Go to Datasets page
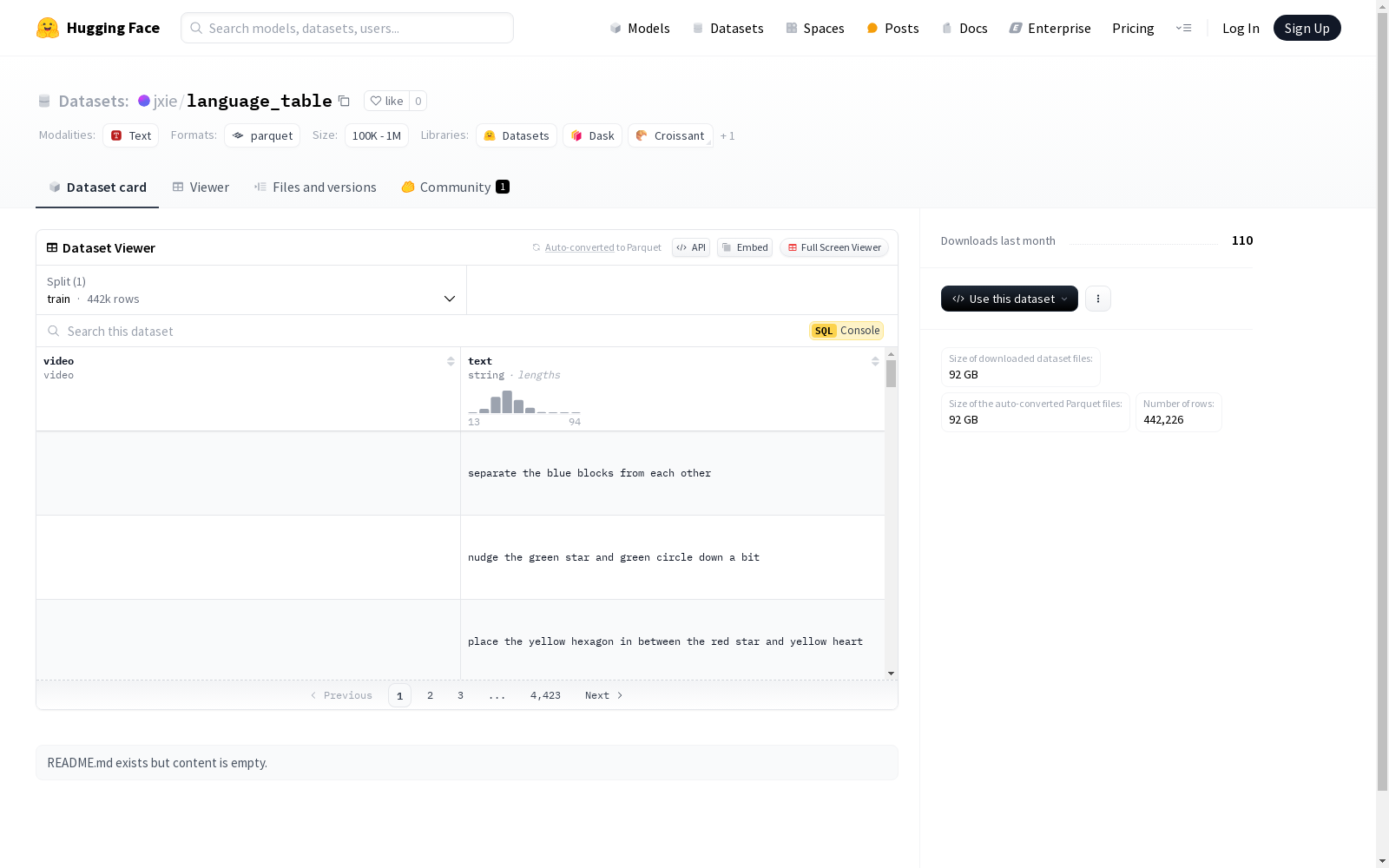The height and width of the screenshot is (868, 1389). click(727, 28)
